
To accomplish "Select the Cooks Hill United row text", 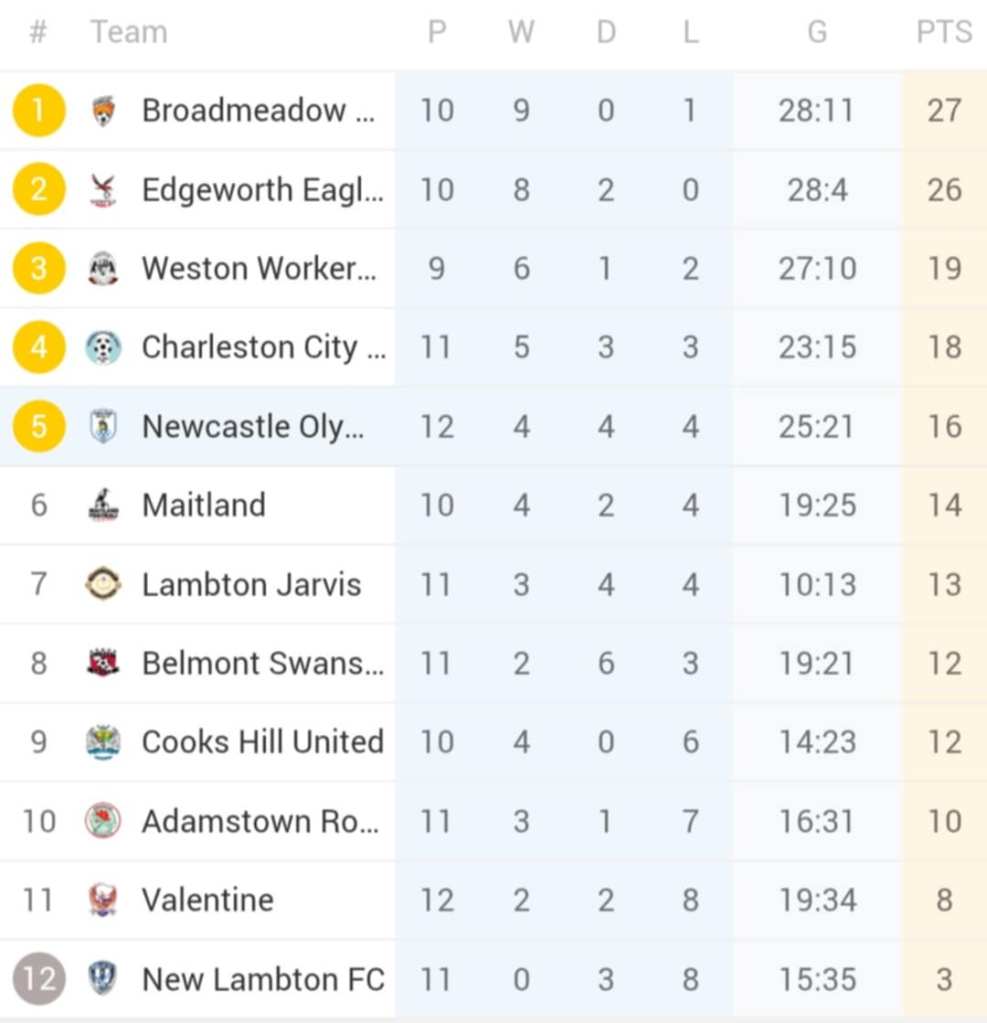I will pyautogui.click(x=262, y=742).
